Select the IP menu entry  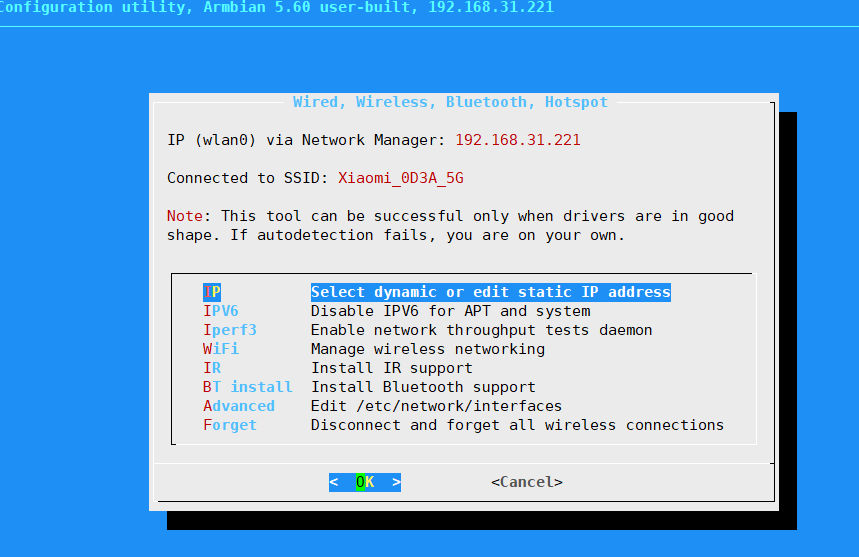coord(212,292)
